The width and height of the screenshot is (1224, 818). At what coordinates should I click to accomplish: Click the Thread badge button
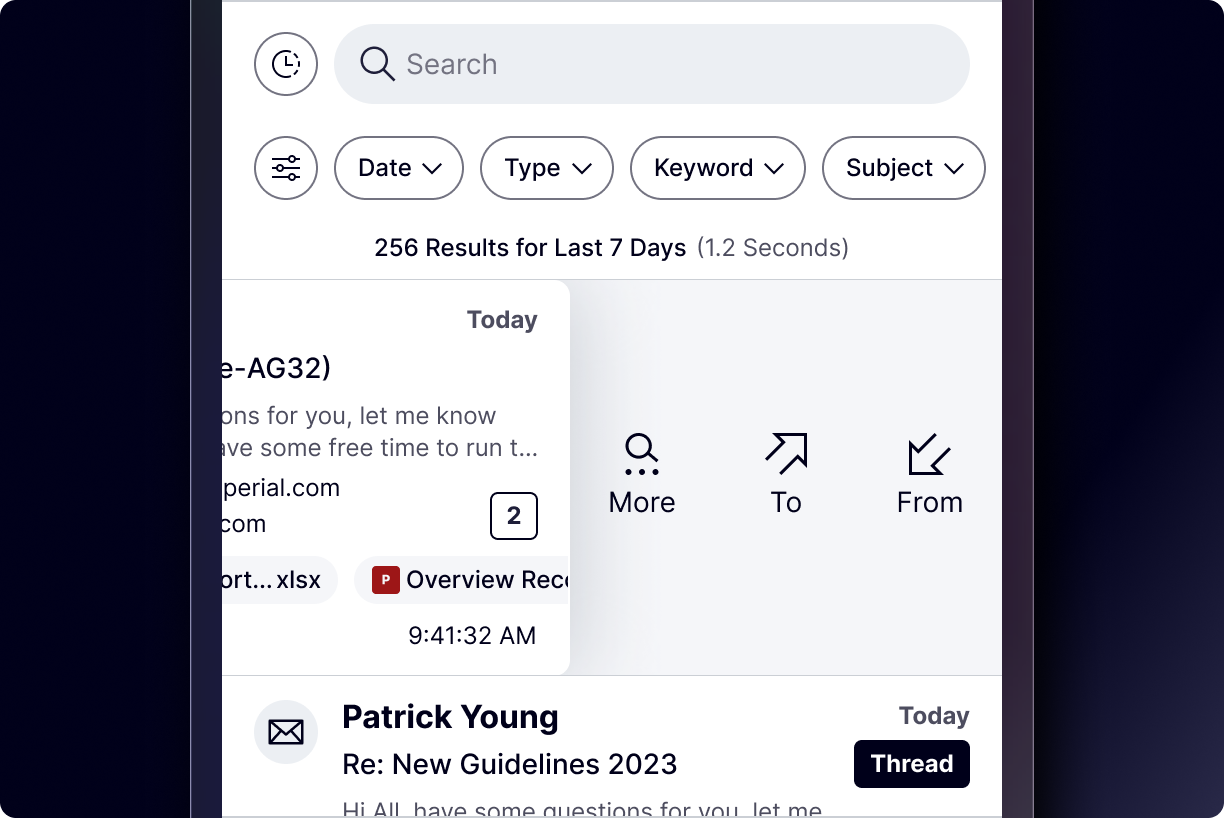click(x=911, y=764)
